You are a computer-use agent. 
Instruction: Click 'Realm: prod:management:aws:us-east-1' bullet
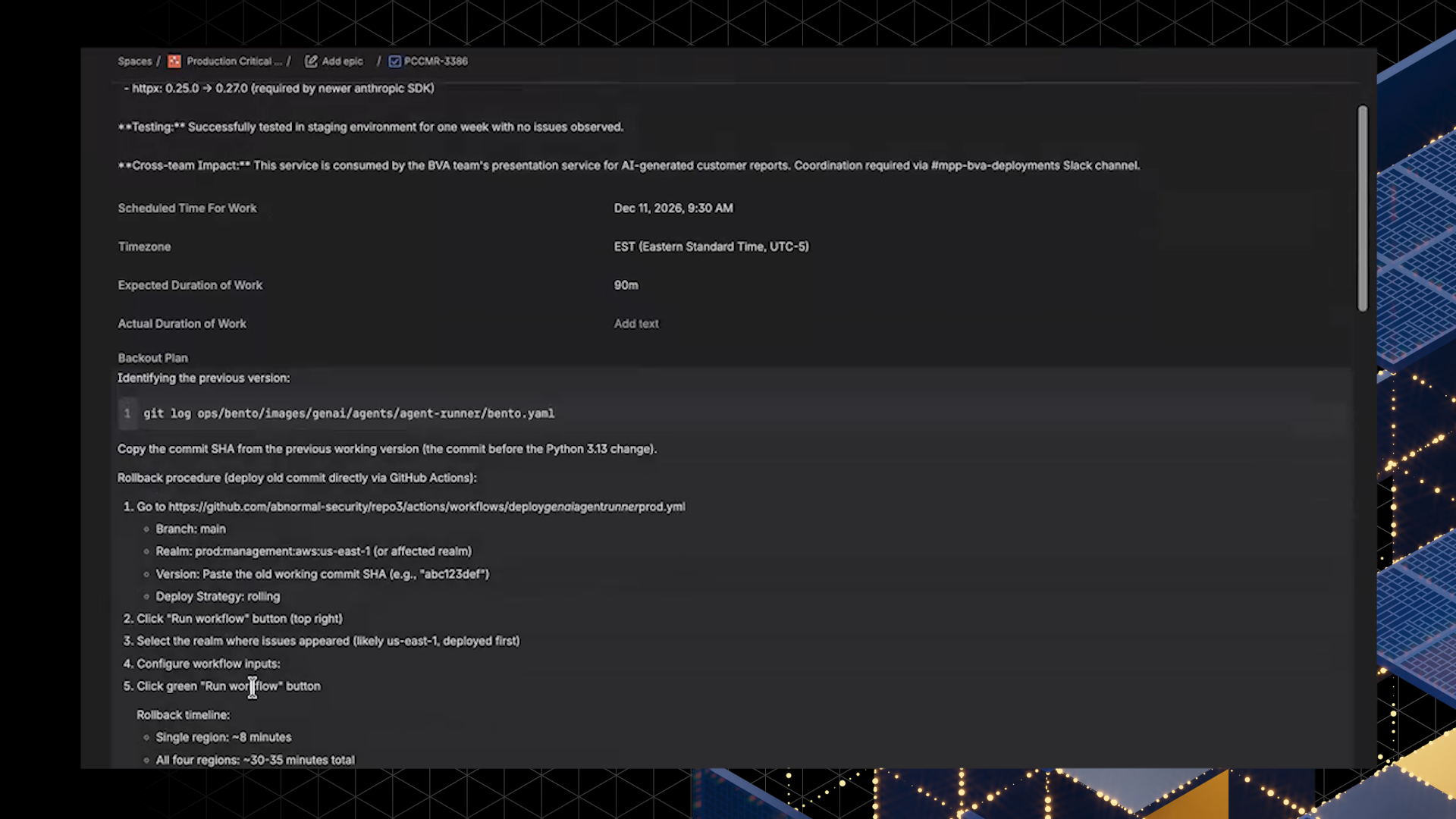tap(314, 551)
